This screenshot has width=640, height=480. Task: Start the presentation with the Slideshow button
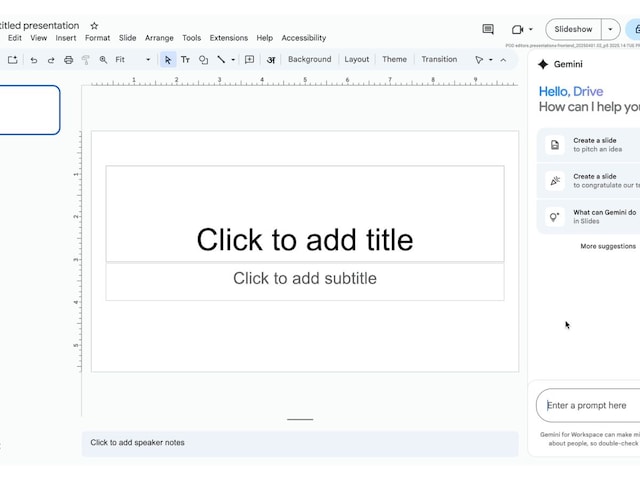coord(573,30)
